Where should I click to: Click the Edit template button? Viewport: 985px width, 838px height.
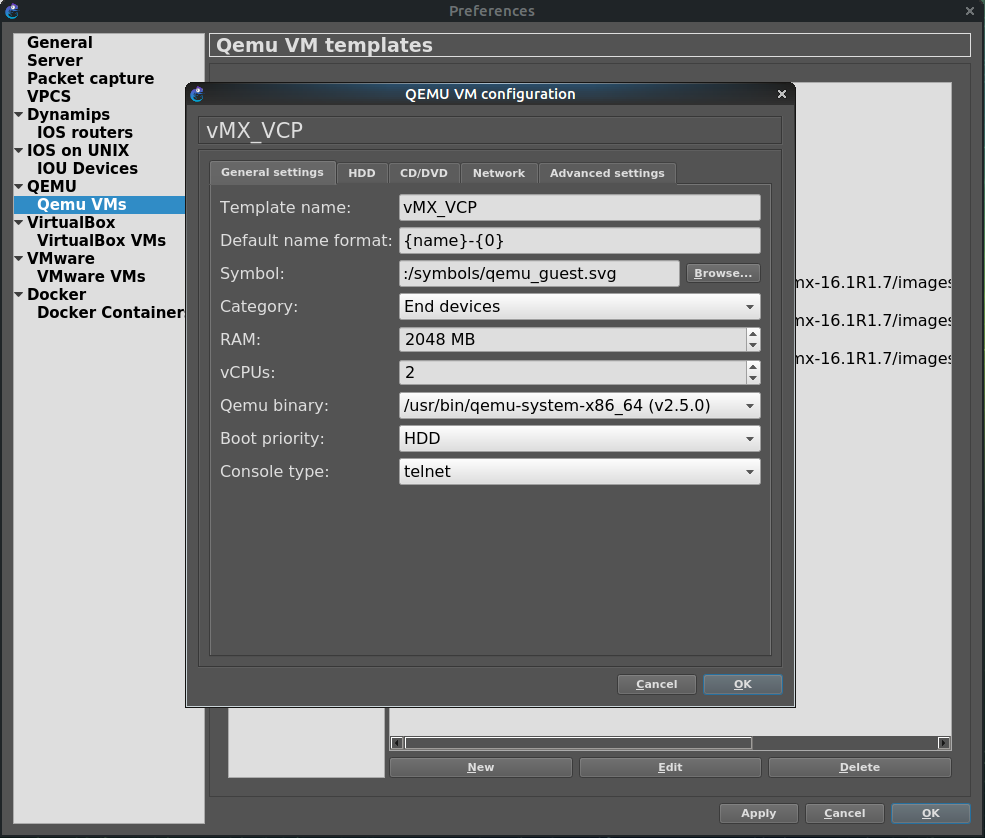click(670, 767)
